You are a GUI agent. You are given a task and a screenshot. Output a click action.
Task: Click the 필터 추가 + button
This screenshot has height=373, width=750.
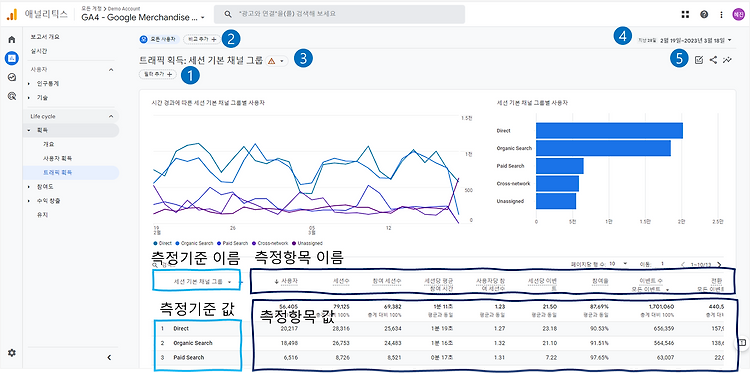click(x=157, y=74)
